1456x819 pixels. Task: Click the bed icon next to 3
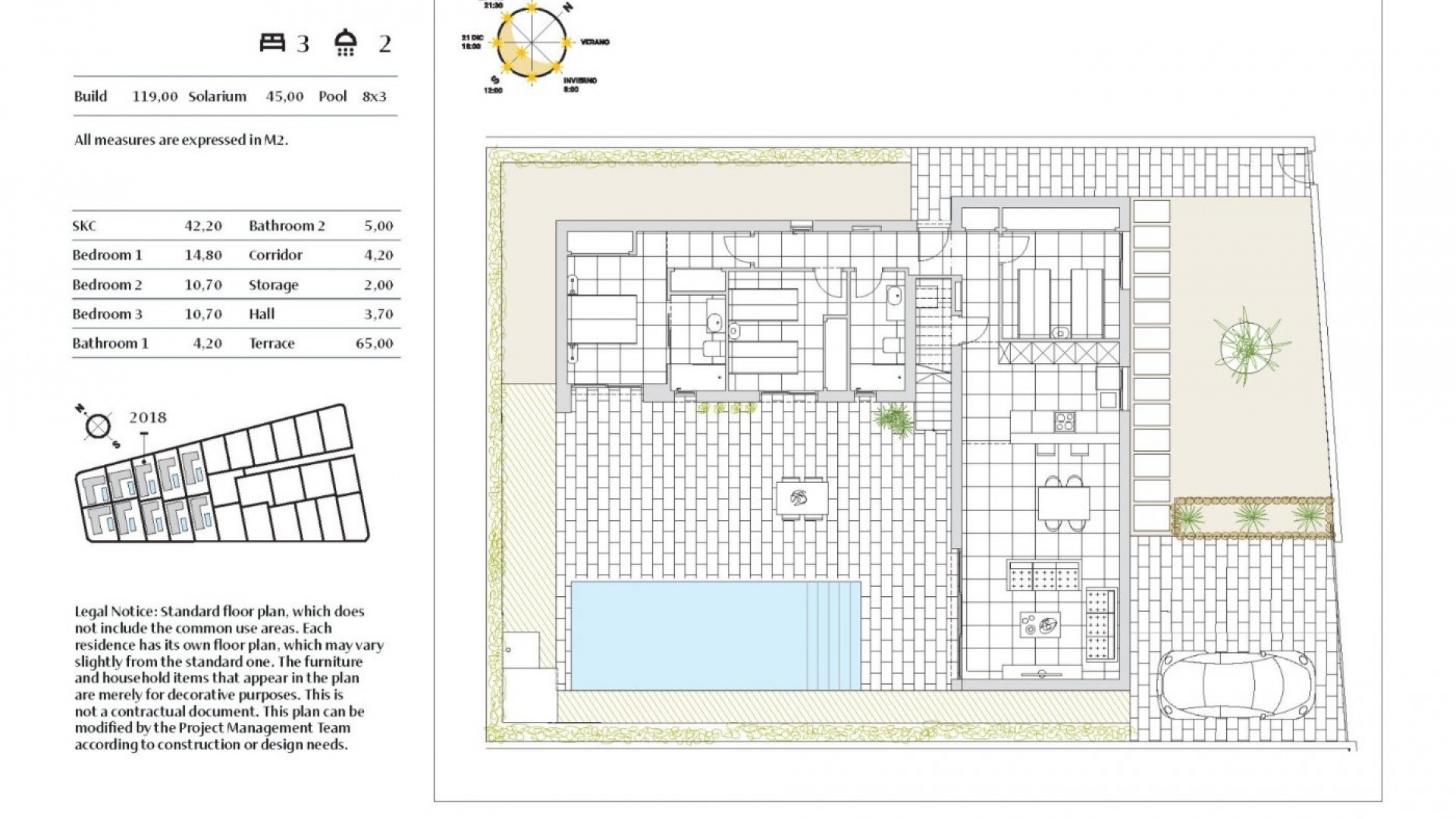tap(272, 42)
